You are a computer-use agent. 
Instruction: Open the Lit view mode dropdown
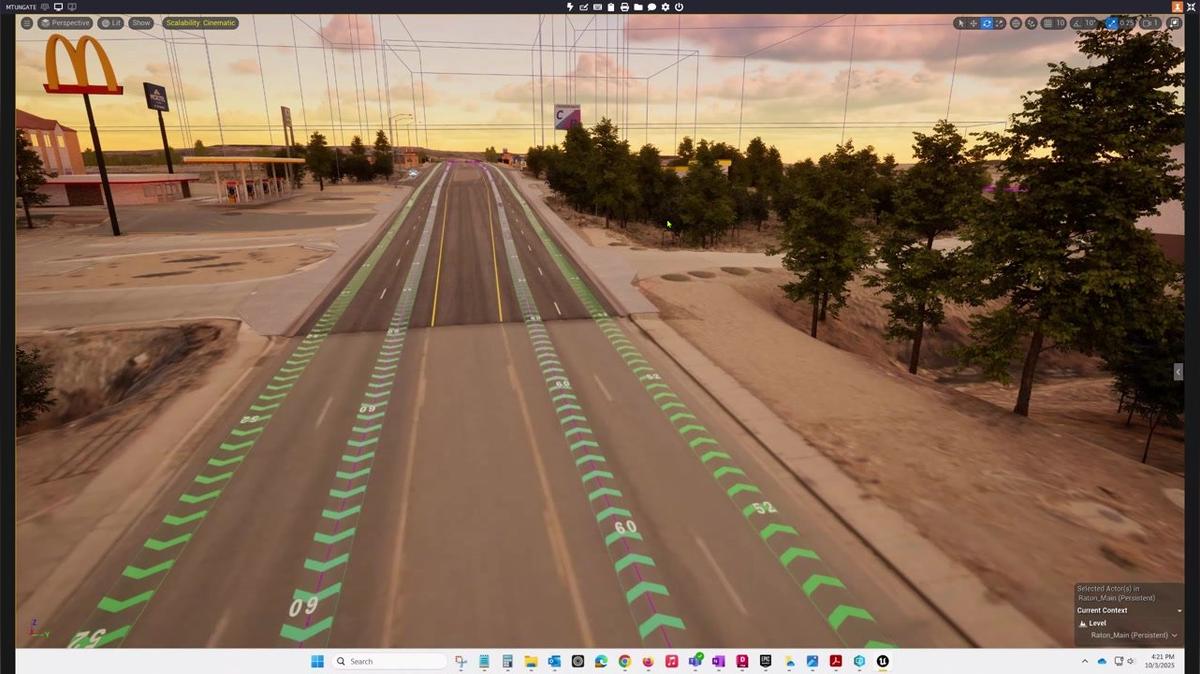click(111, 23)
